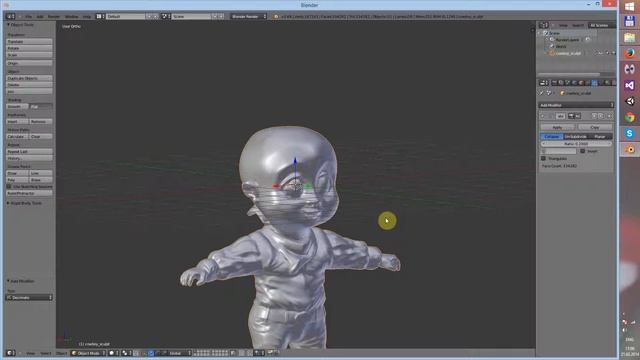Switch decimate mode to Collapse
Viewport: 640px width, 360px height.
pos(552,136)
